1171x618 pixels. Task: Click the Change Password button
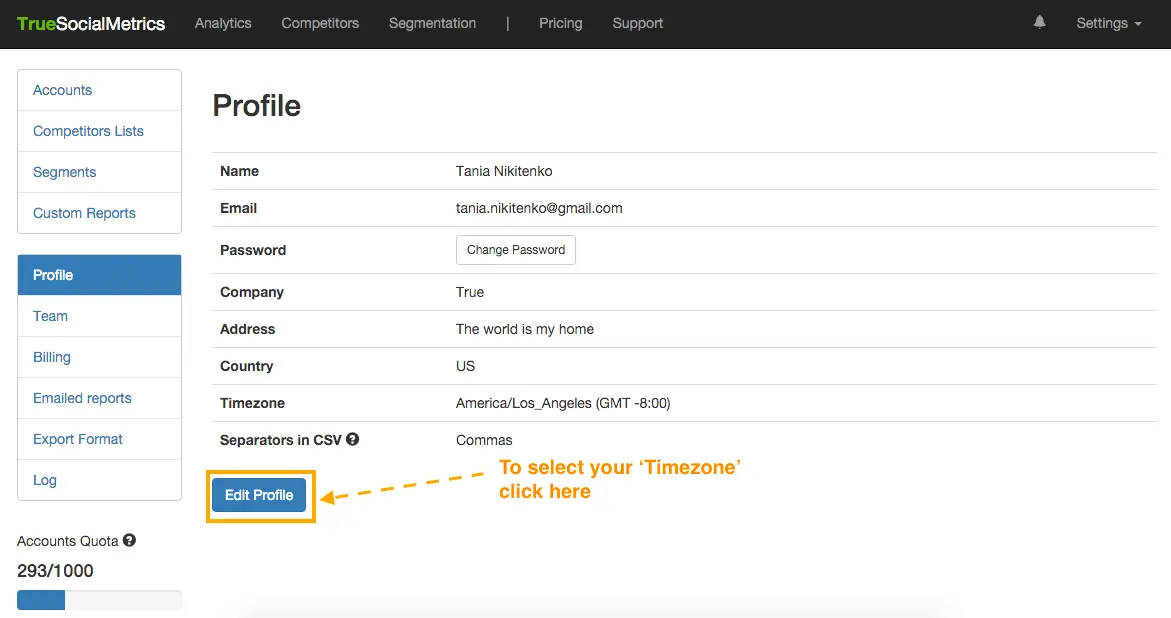[515, 250]
